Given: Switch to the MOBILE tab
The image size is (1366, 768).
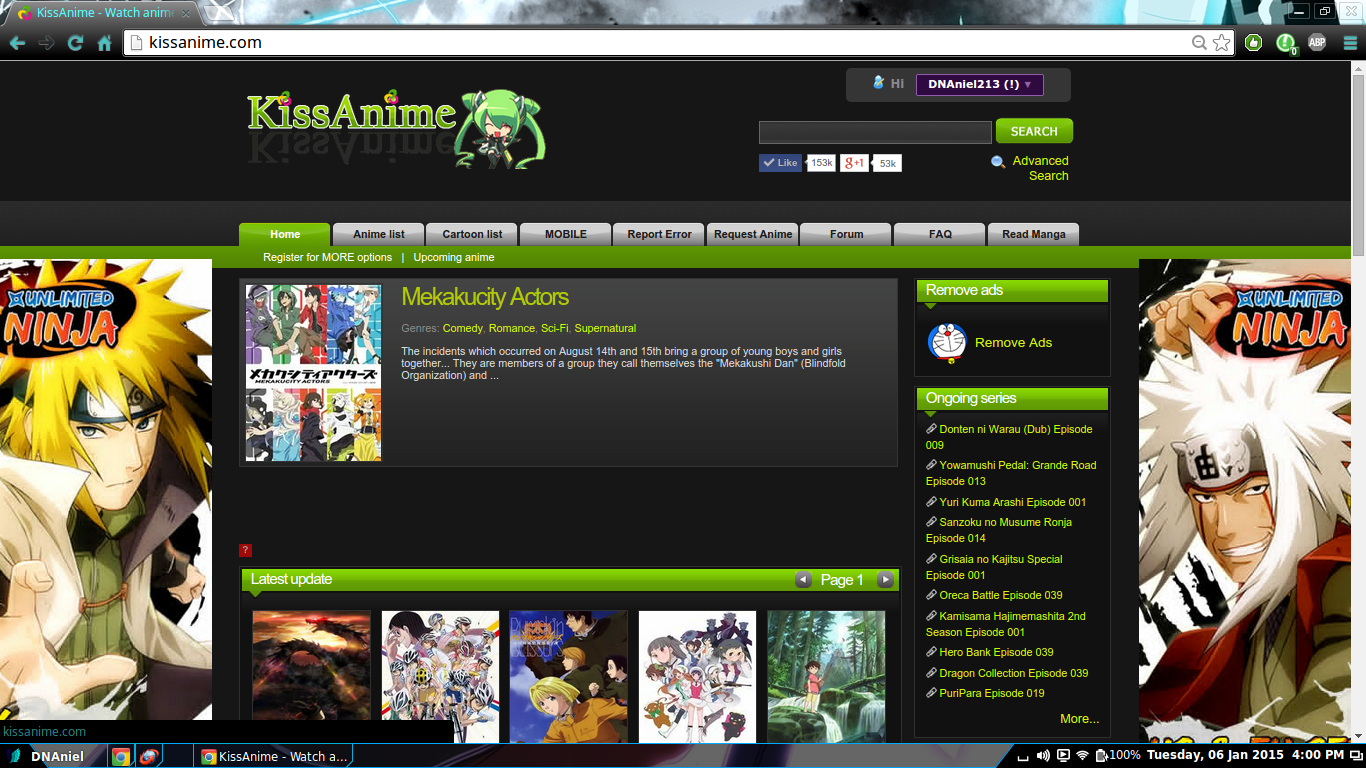Looking at the screenshot, I should click(x=566, y=234).
